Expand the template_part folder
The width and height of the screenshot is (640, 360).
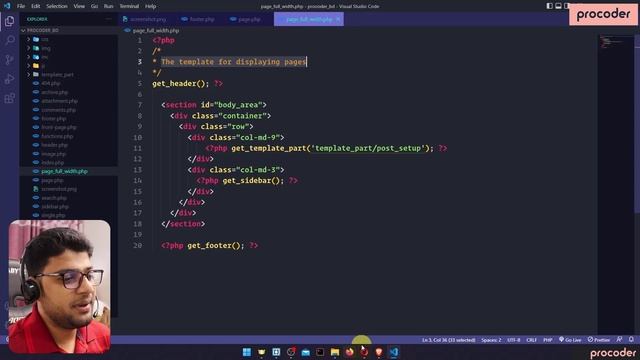pyautogui.click(x=68, y=75)
